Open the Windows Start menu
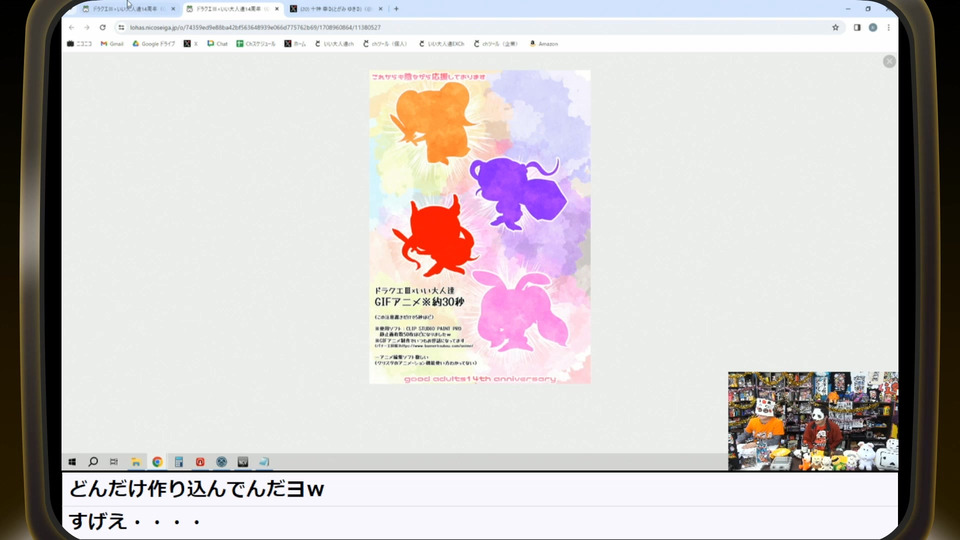 [x=72, y=462]
